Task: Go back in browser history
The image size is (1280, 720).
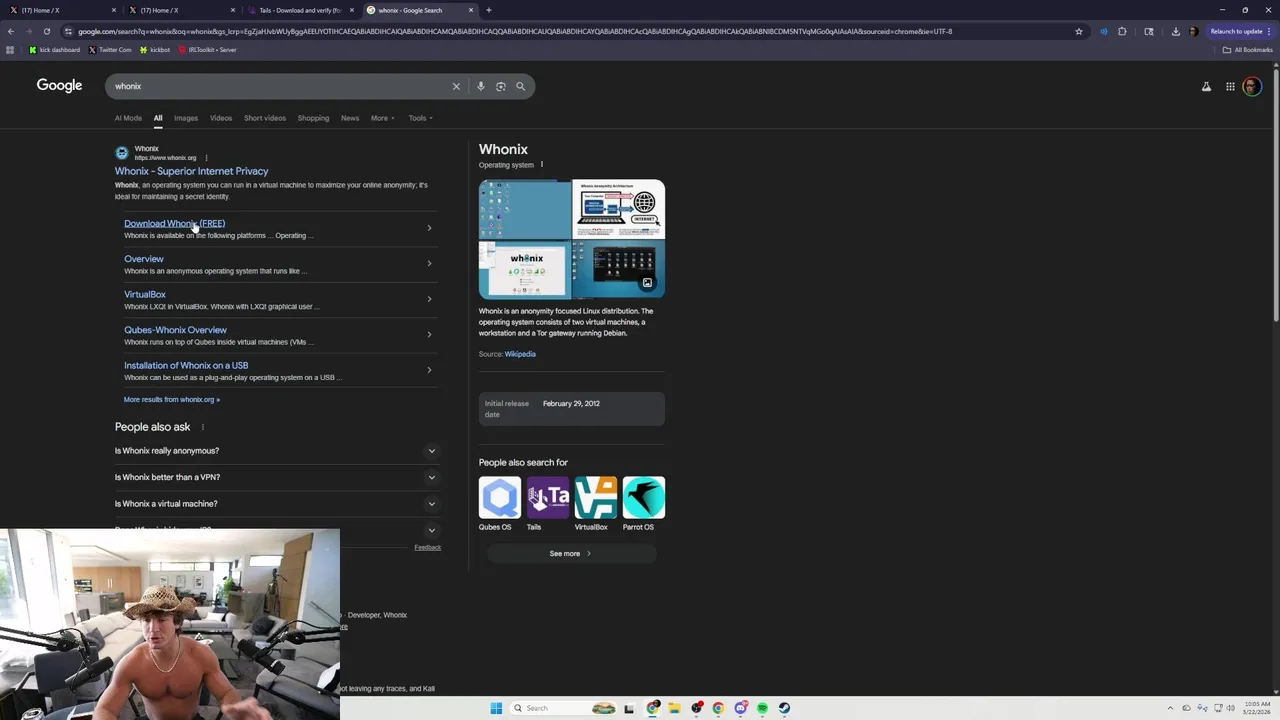Action: point(11,31)
